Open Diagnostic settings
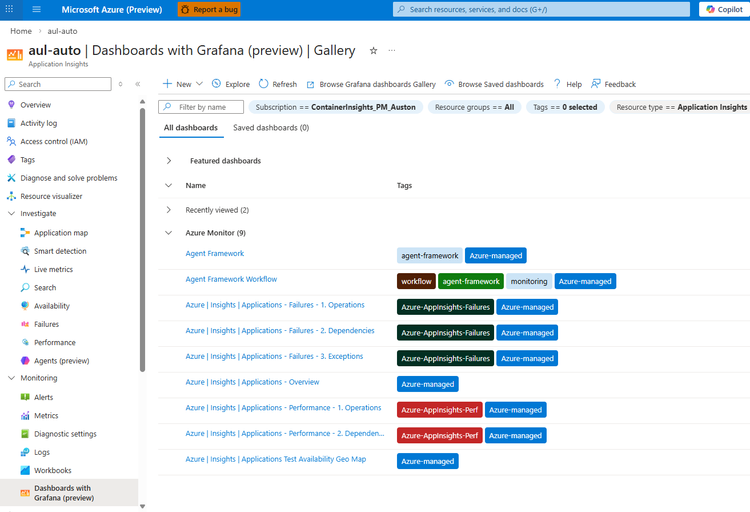750x512 pixels. click(65, 434)
